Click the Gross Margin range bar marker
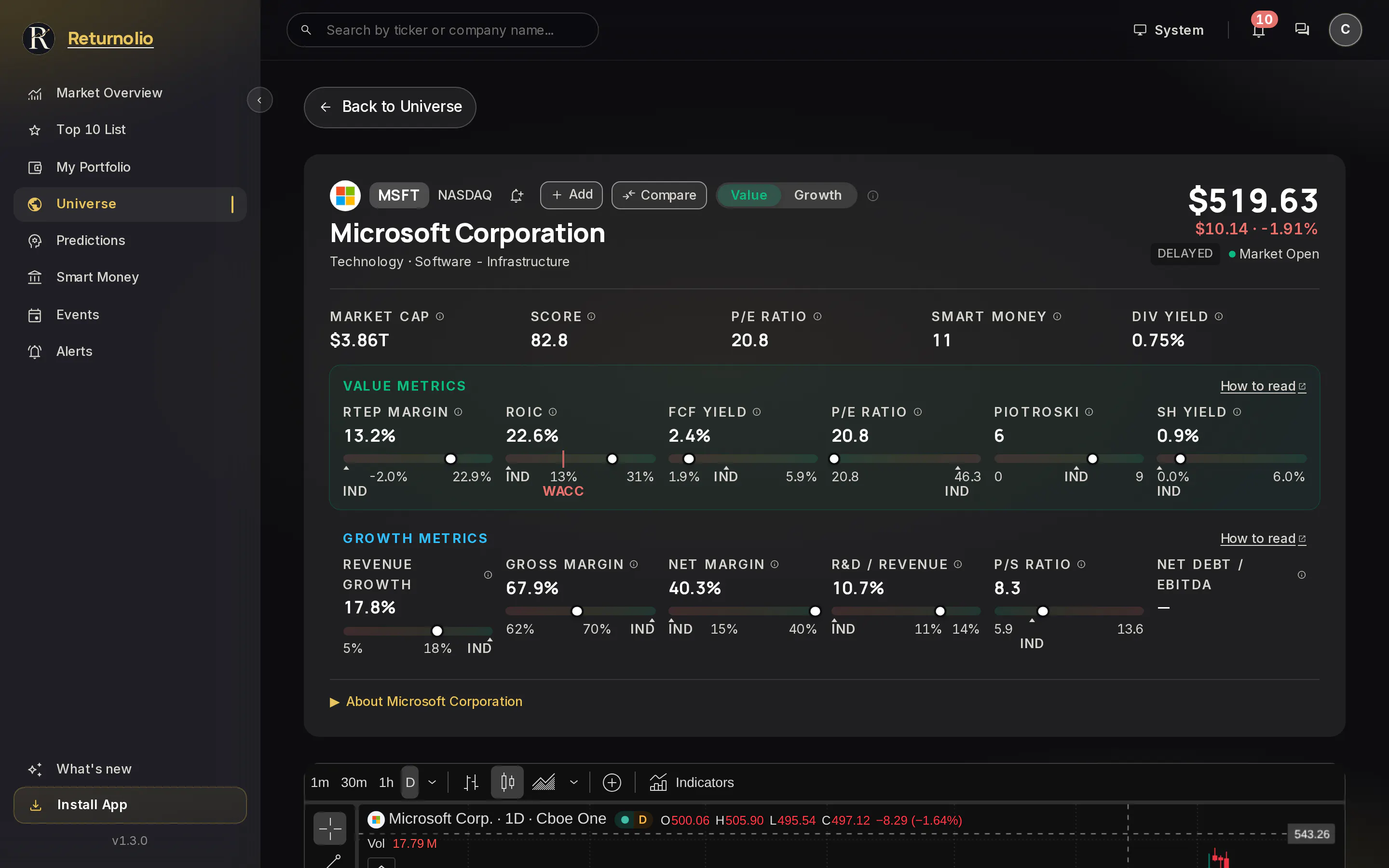 point(577,611)
